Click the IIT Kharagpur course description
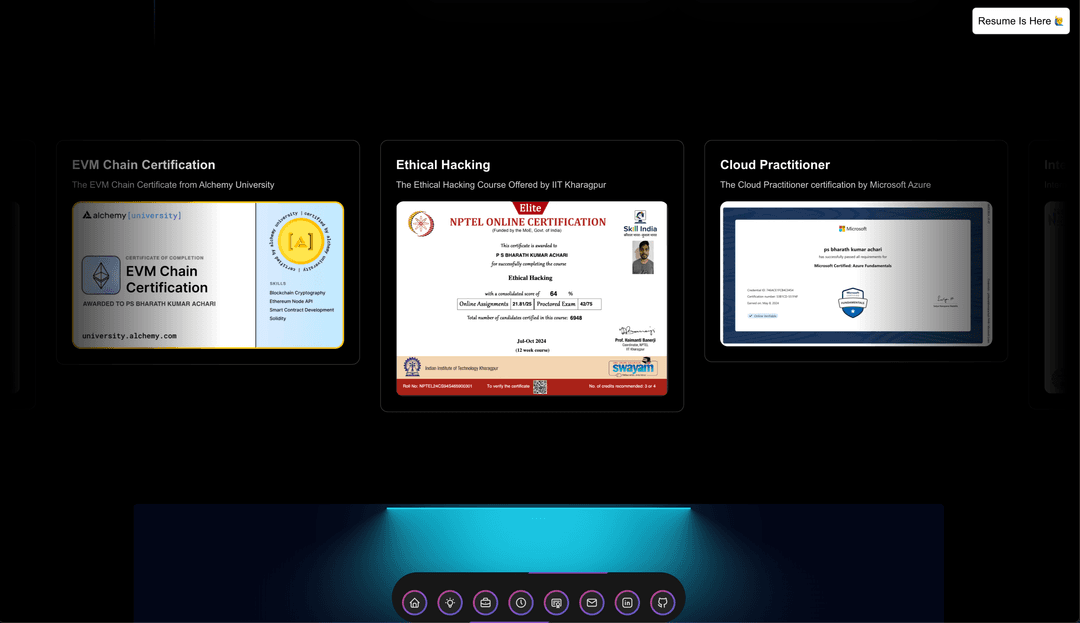Viewport: 1080px width, 623px height. (x=501, y=184)
